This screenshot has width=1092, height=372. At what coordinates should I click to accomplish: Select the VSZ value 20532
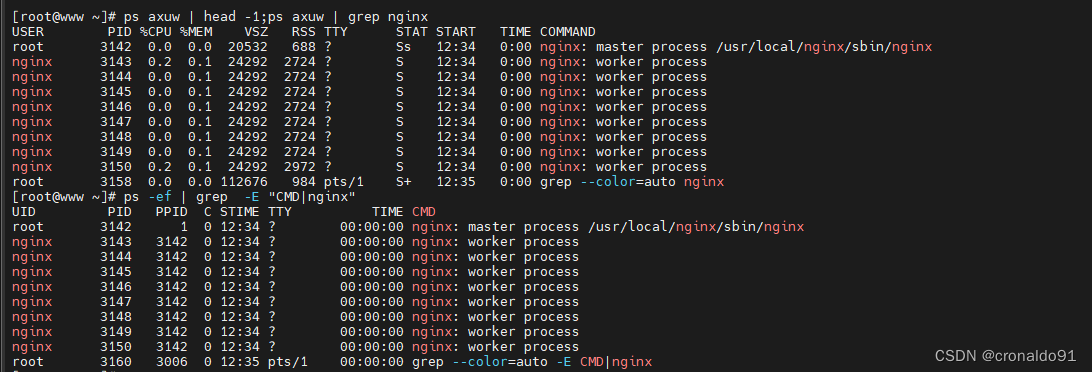click(x=248, y=47)
